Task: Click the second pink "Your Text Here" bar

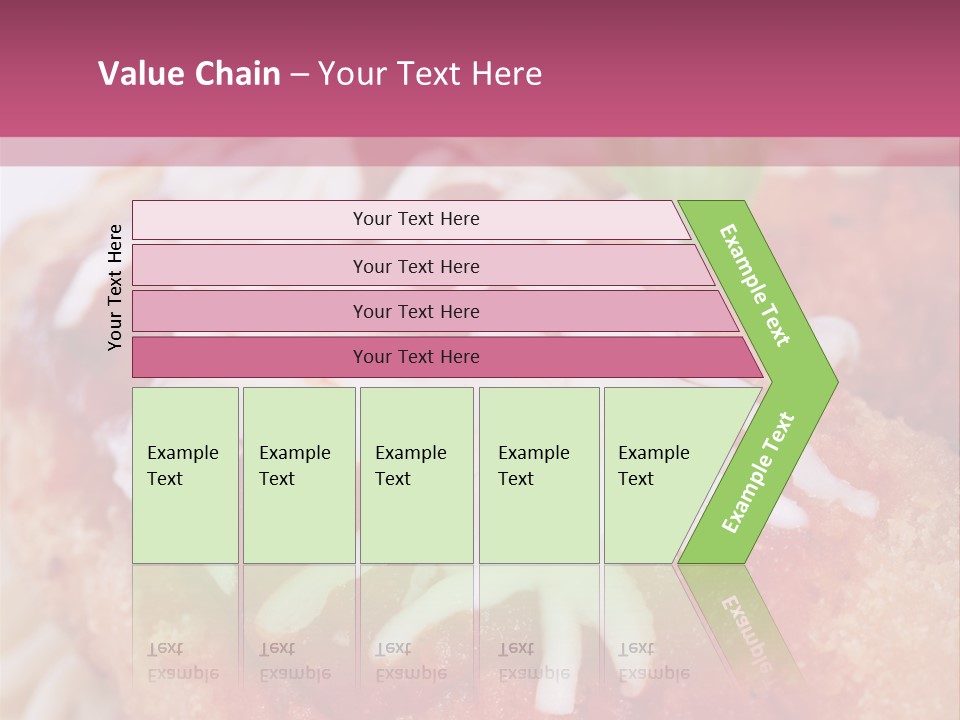Action: pyautogui.click(x=415, y=266)
